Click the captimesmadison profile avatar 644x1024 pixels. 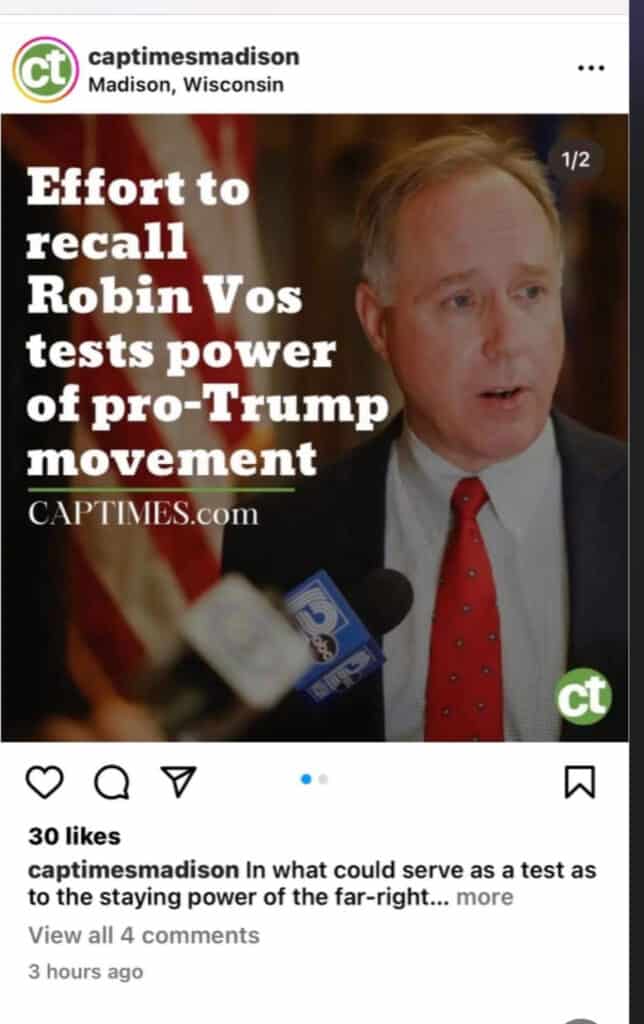pos(45,69)
